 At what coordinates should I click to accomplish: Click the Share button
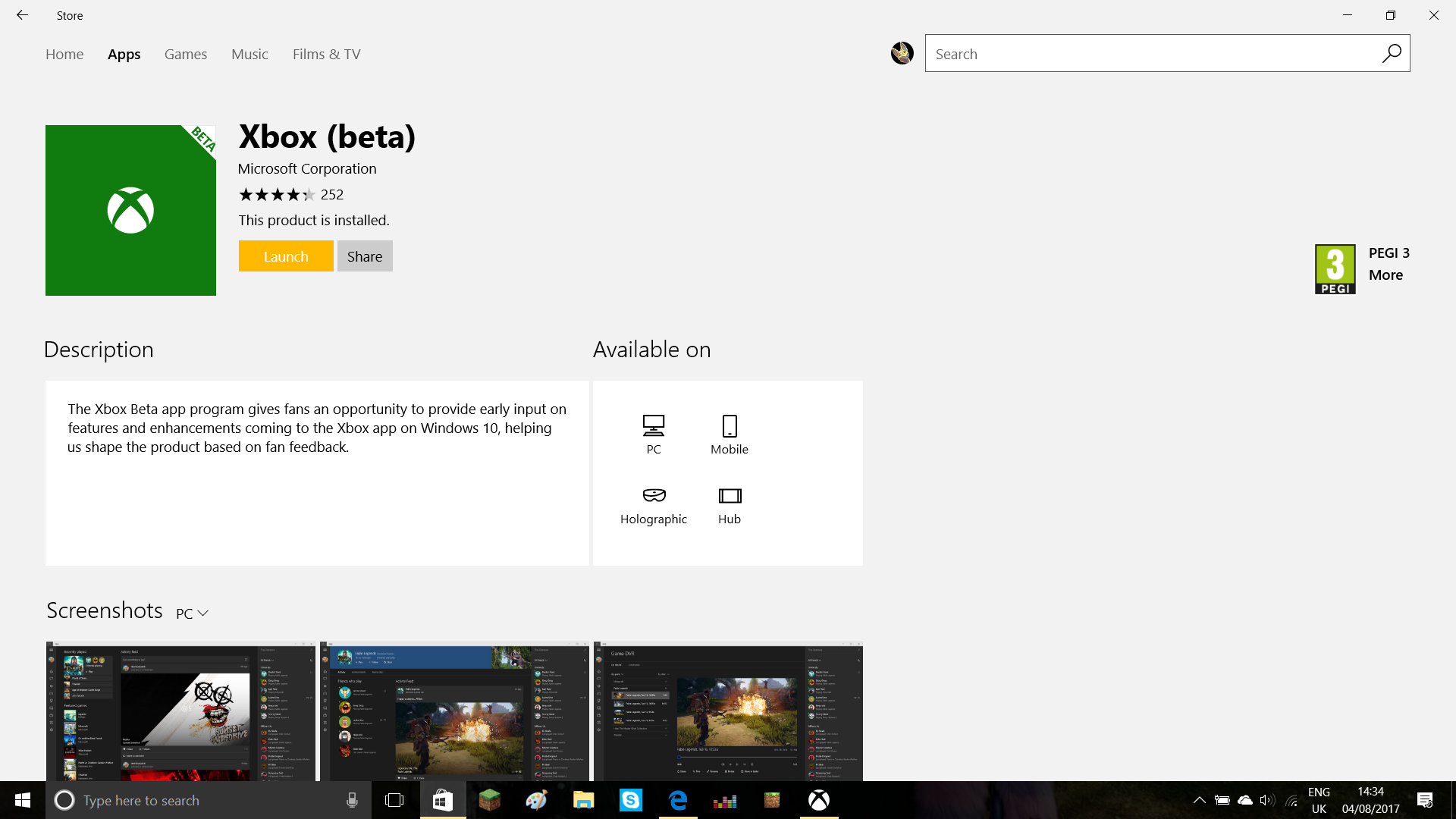point(365,256)
